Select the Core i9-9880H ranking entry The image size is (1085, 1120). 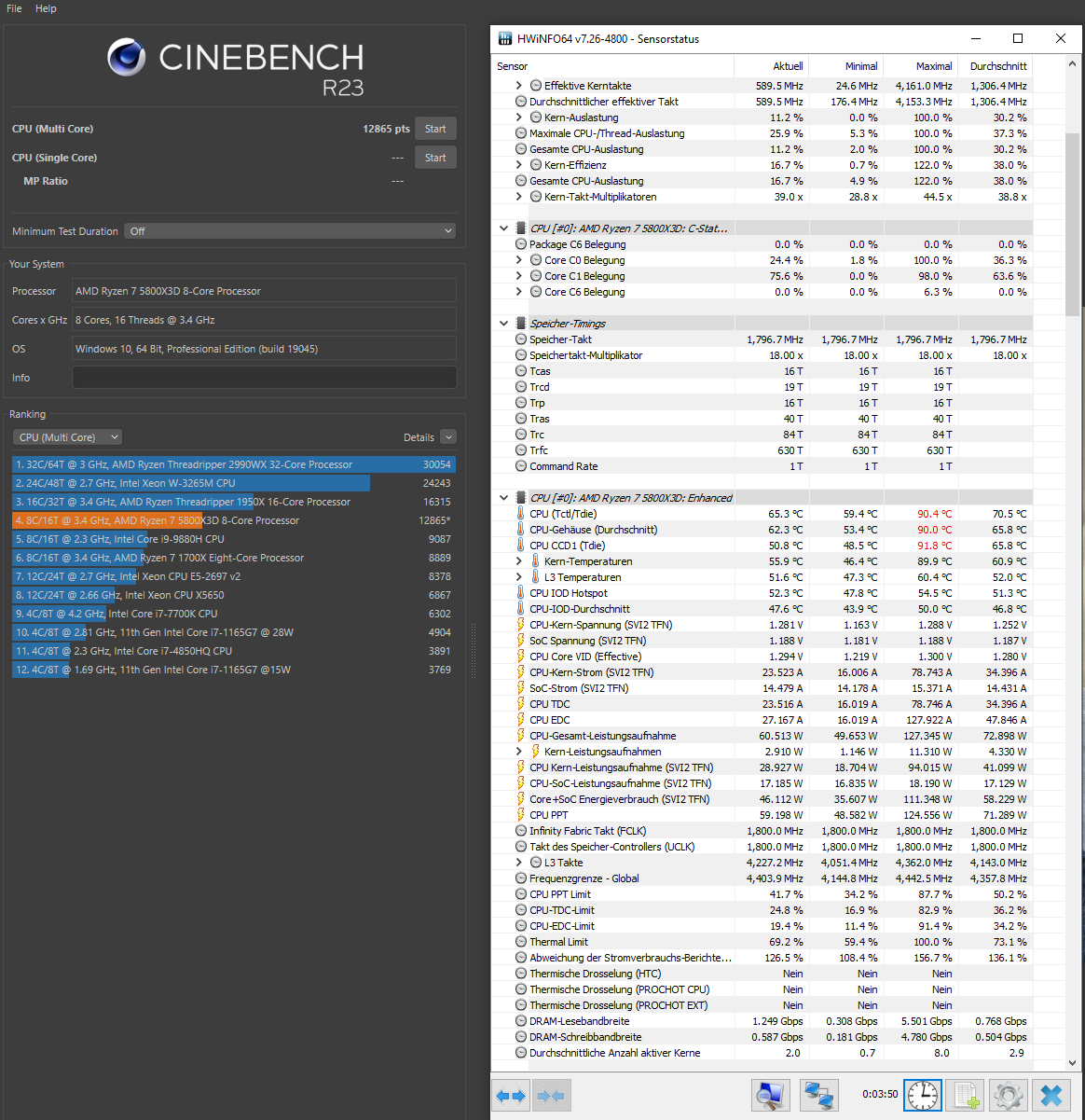point(234,539)
